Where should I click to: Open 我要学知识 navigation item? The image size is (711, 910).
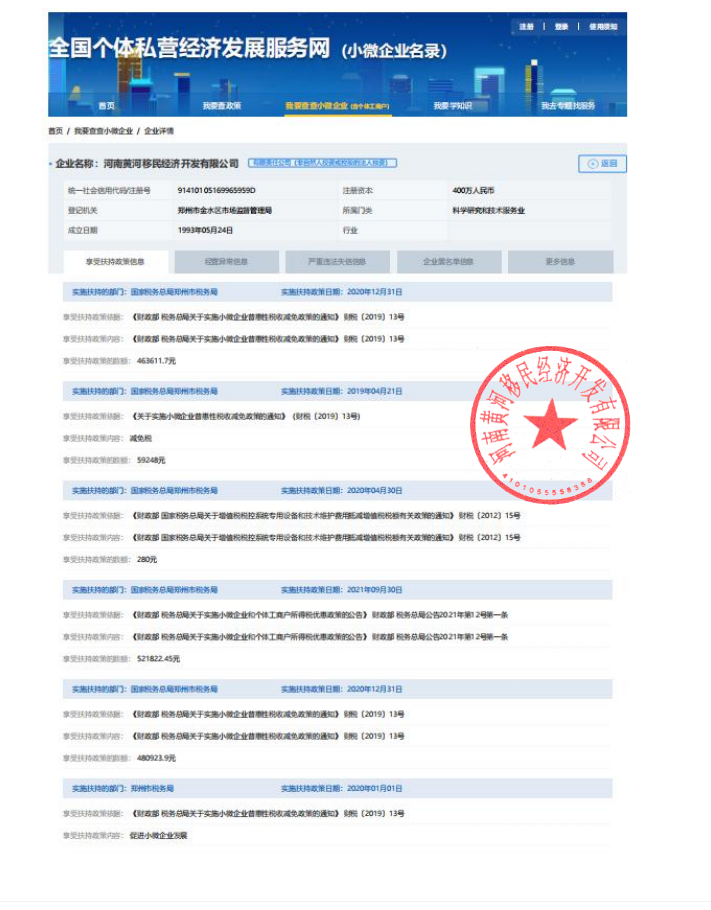point(453,106)
